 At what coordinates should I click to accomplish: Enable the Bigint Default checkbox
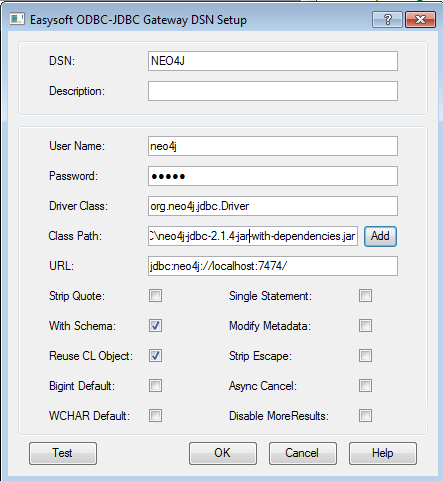[155, 386]
